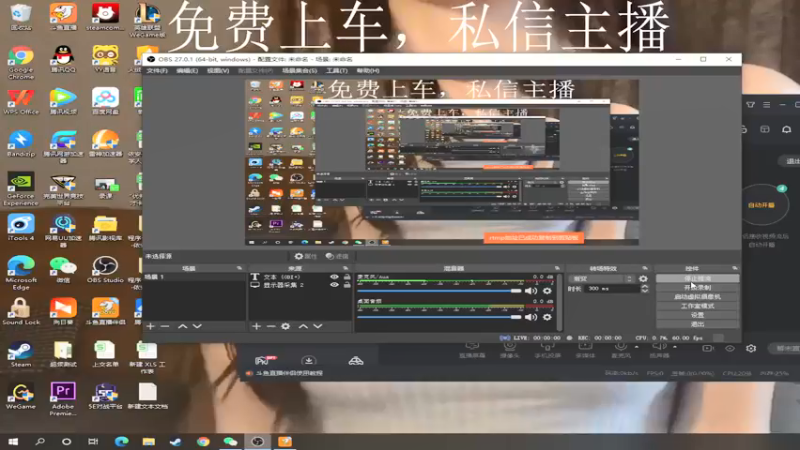Enable 工作室模式 button

(697, 306)
